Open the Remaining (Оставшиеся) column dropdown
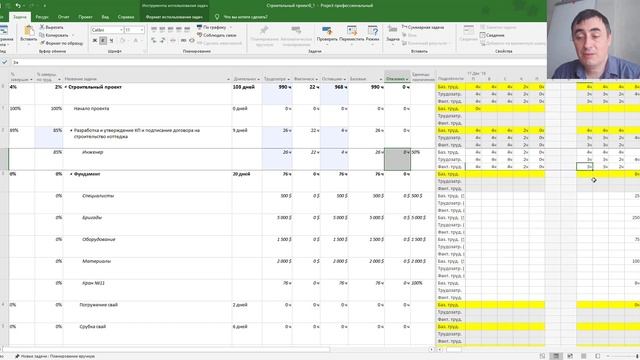640x360 pixels. tap(344, 79)
